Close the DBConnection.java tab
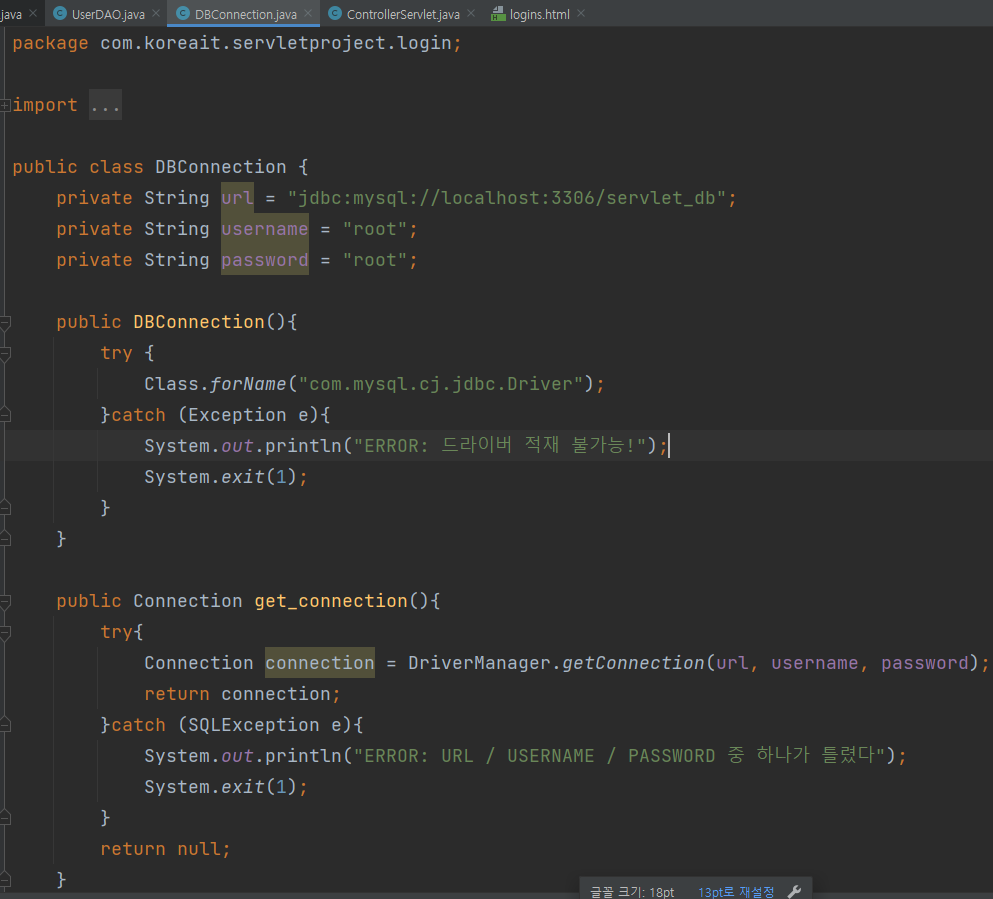Screen dimensions: 993x899 tap(308, 13)
